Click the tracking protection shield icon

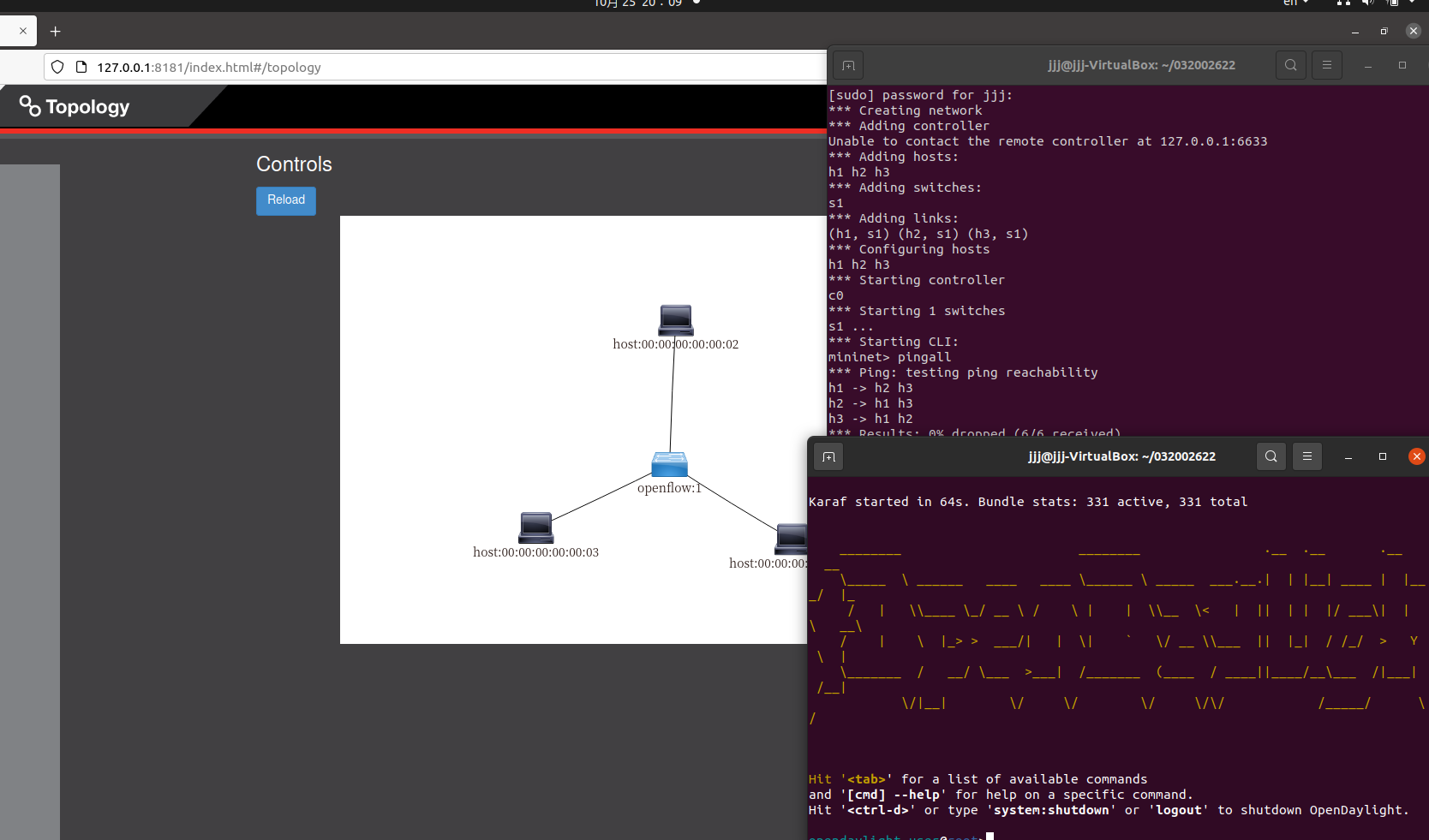pyautogui.click(x=57, y=67)
